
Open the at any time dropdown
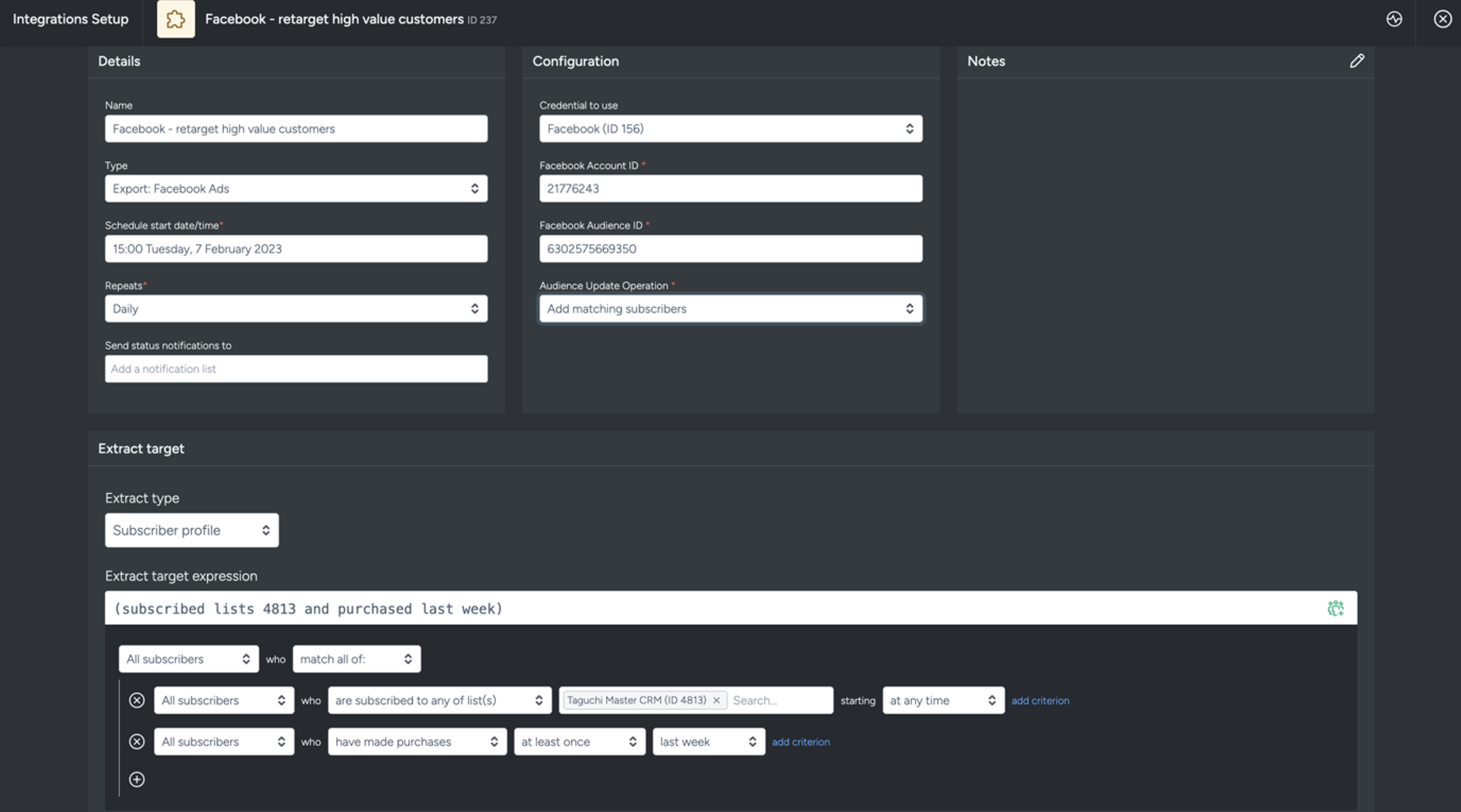point(943,700)
